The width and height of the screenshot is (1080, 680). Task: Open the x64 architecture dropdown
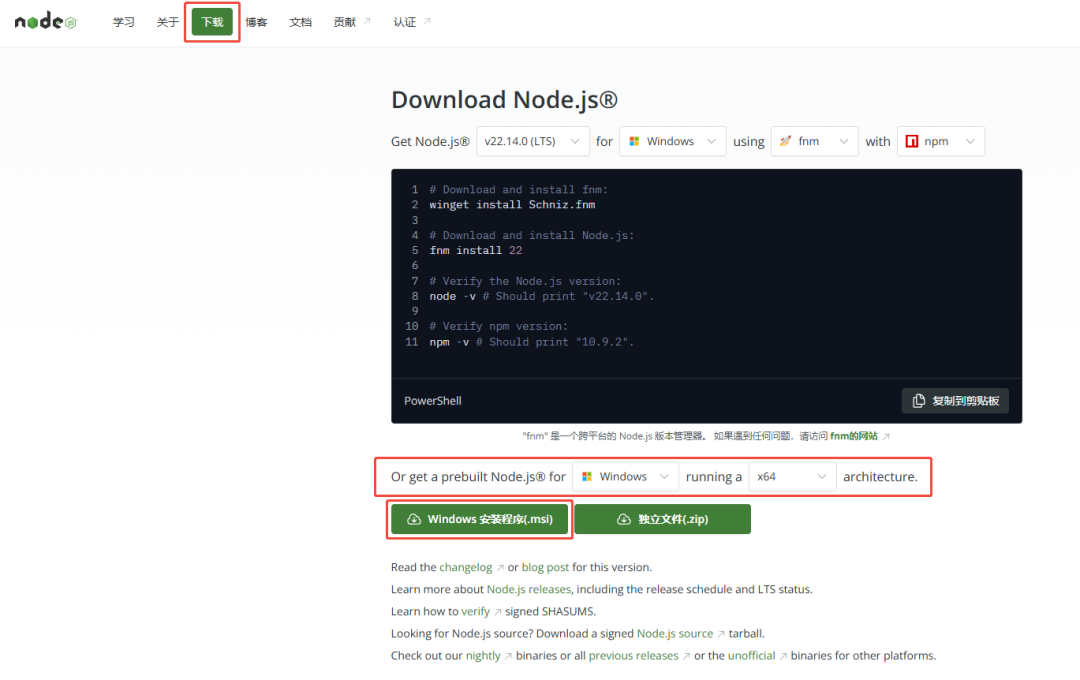click(x=792, y=477)
